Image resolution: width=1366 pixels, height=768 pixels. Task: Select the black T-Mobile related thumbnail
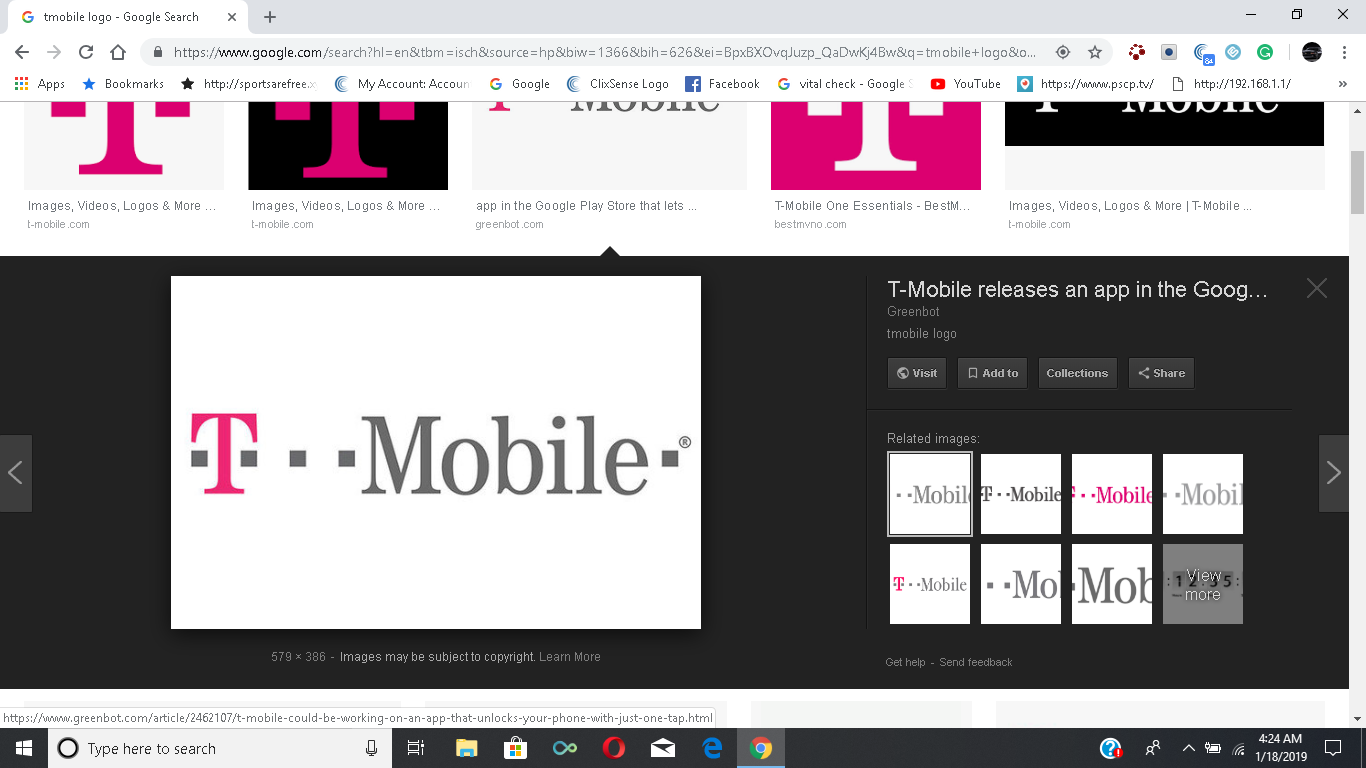(x=1021, y=494)
